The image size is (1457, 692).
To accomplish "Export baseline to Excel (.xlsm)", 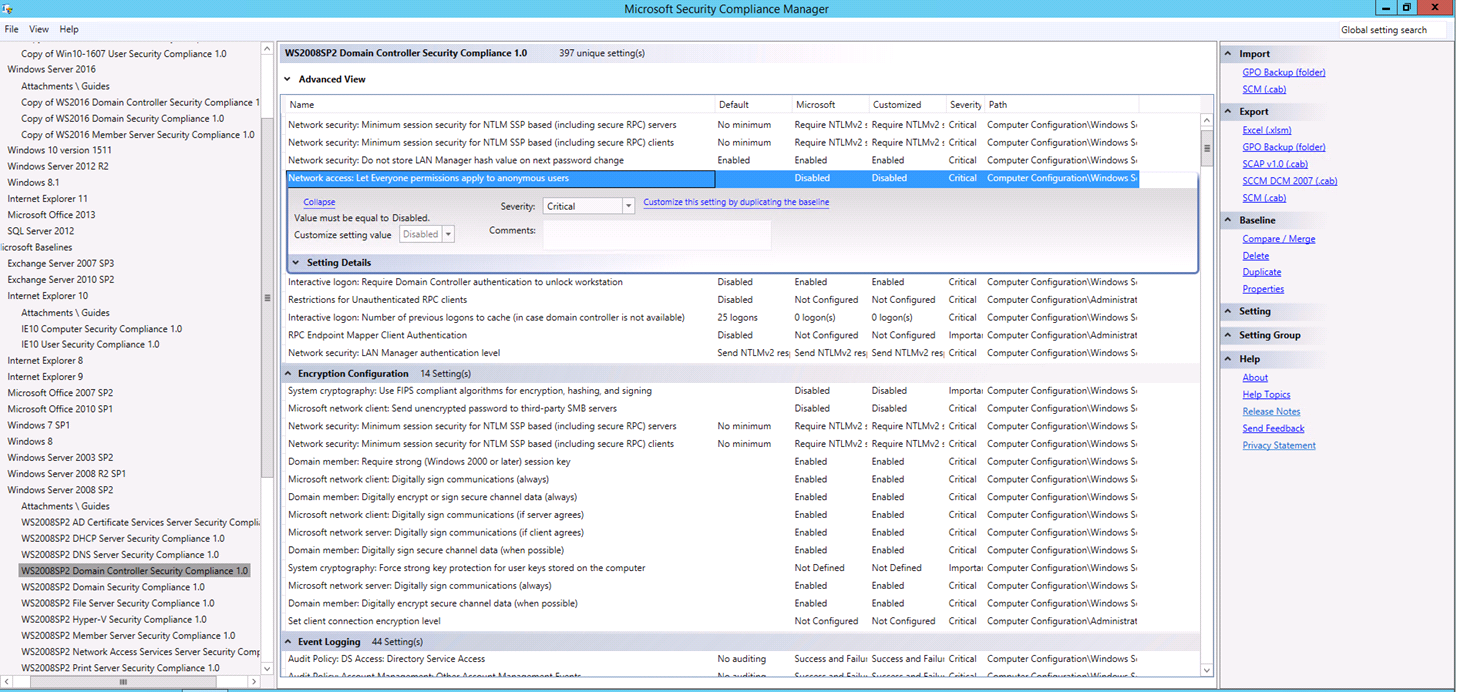I will [1267, 130].
